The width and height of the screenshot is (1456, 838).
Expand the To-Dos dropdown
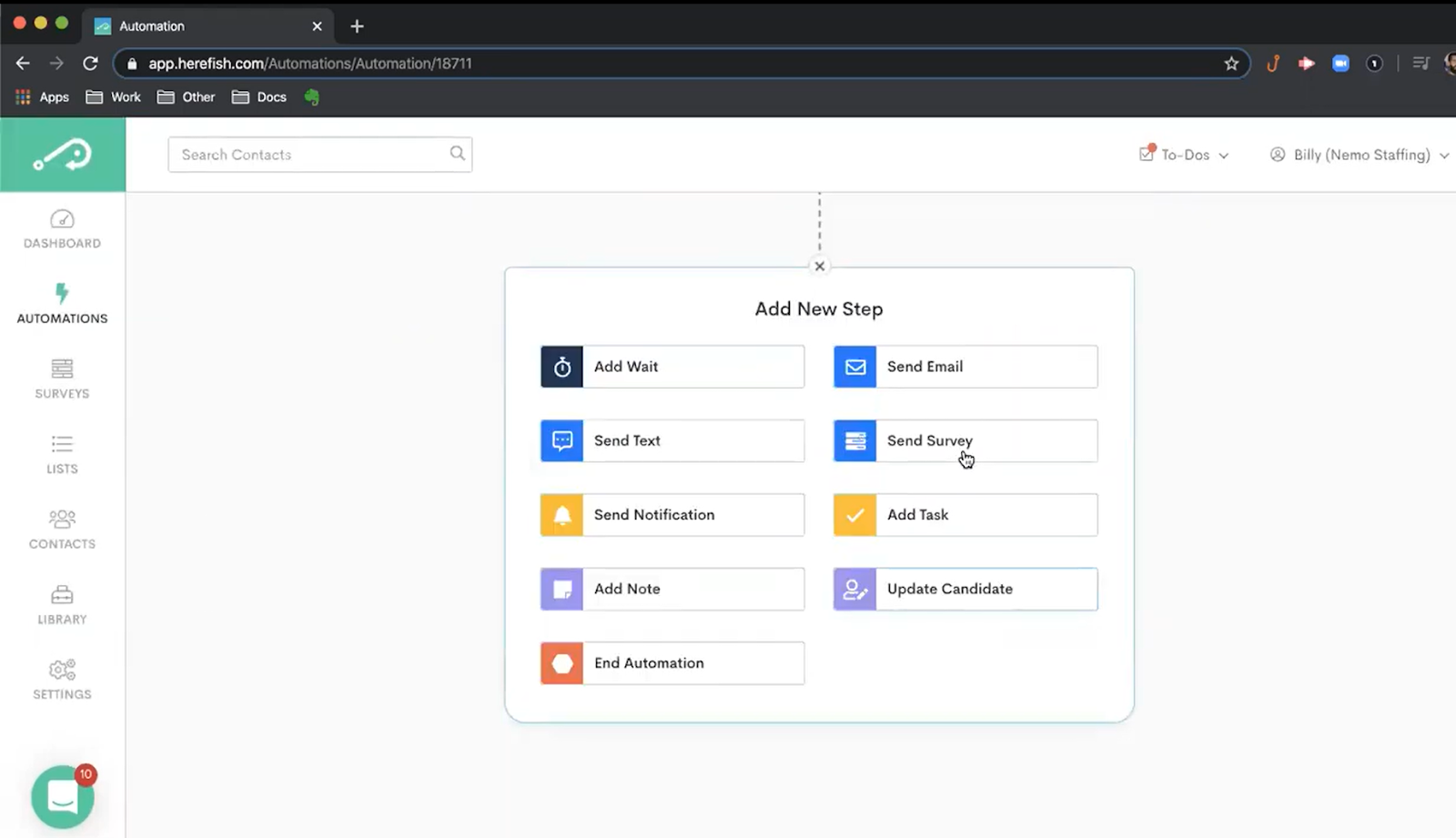1185,155
